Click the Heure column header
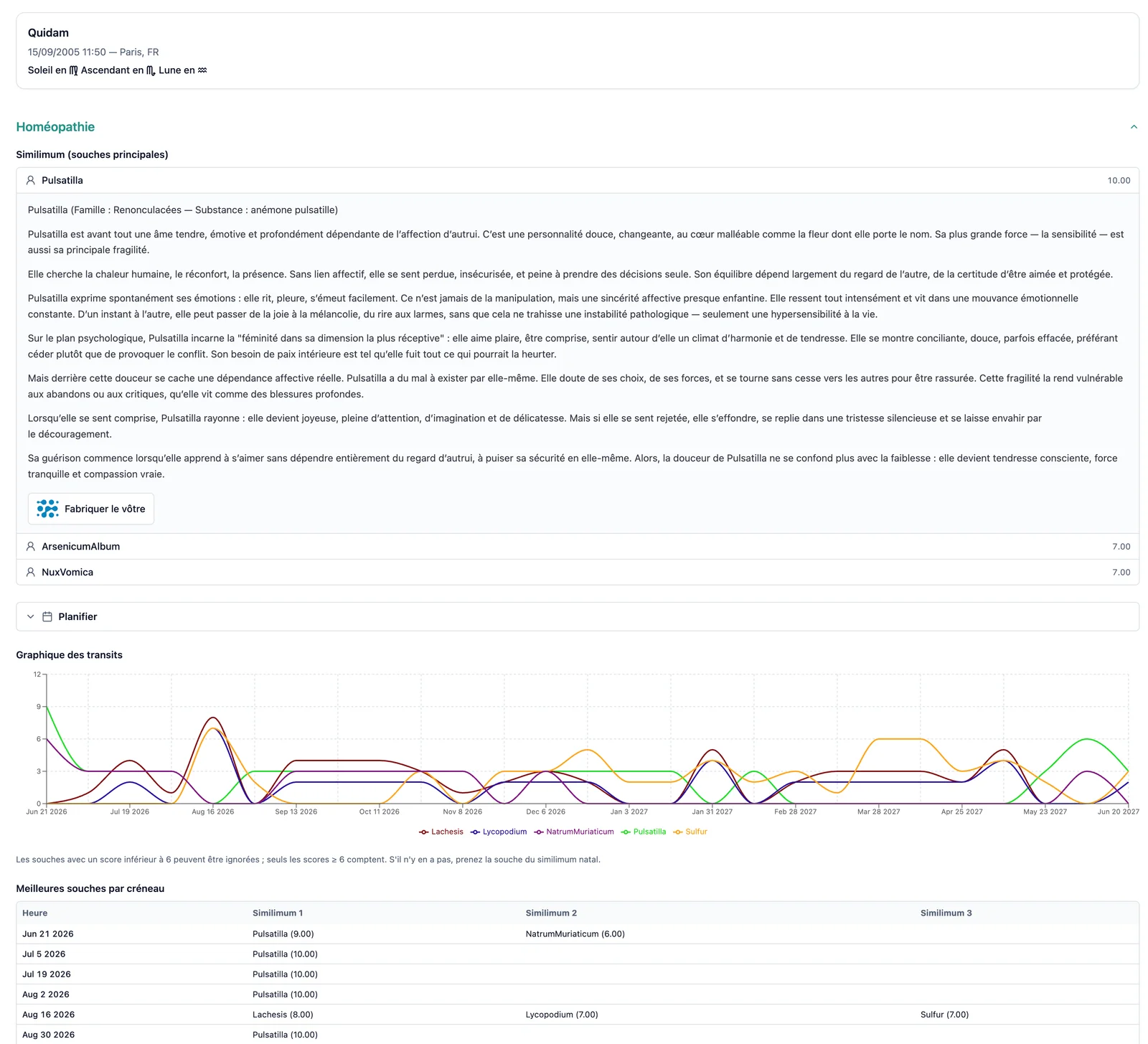Screen dimensions: 1148x1044 coord(35,913)
